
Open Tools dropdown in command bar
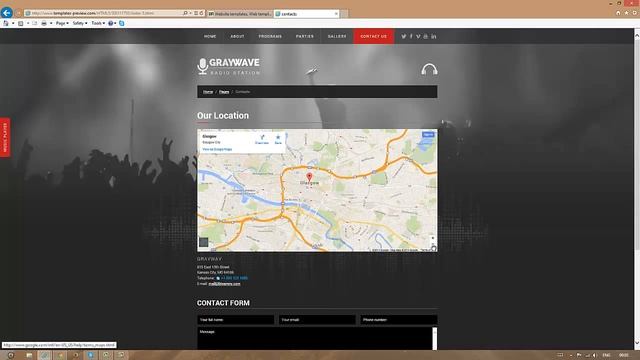(x=98, y=23)
